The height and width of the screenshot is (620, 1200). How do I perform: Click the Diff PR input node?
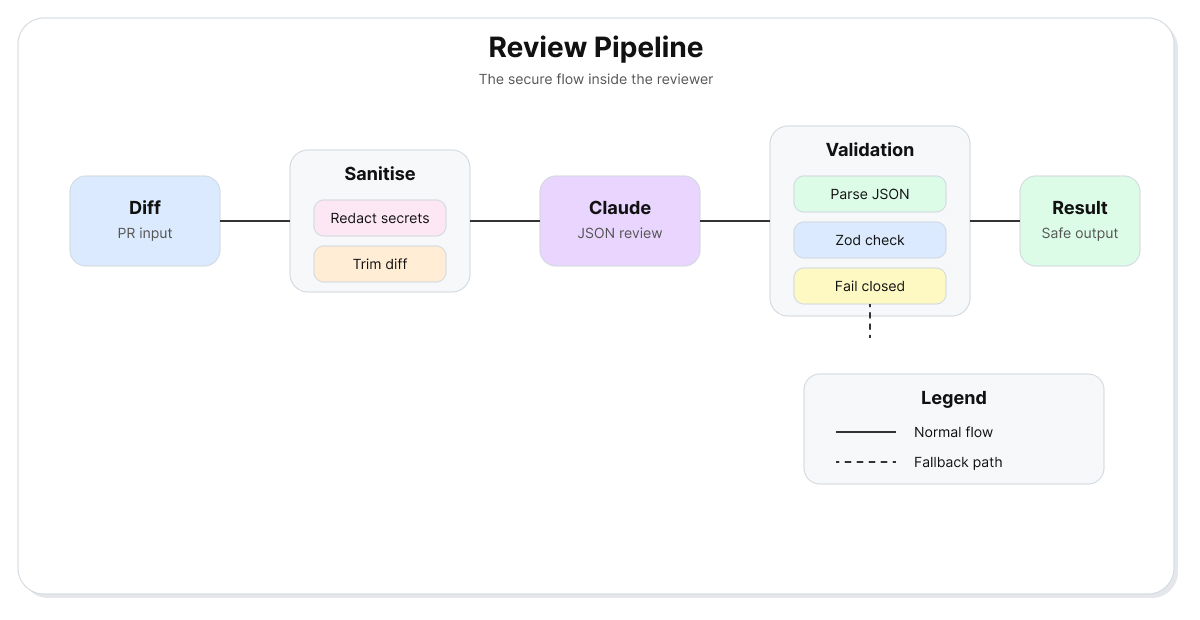[x=145, y=221]
